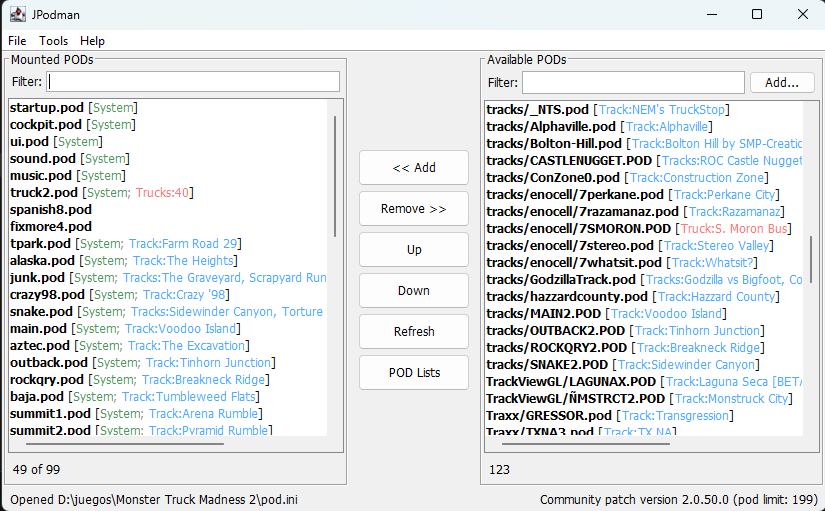Select summit2.pod Pyramid Rumble entry
Screen dimensions: 825x511
pyautogui.click(x=168, y=430)
